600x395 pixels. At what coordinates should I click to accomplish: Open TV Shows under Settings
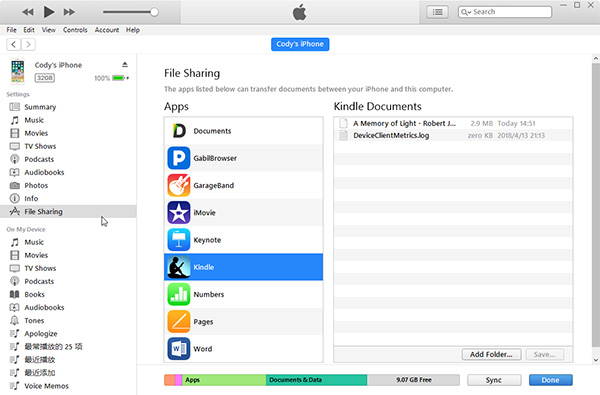click(x=40, y=146)
